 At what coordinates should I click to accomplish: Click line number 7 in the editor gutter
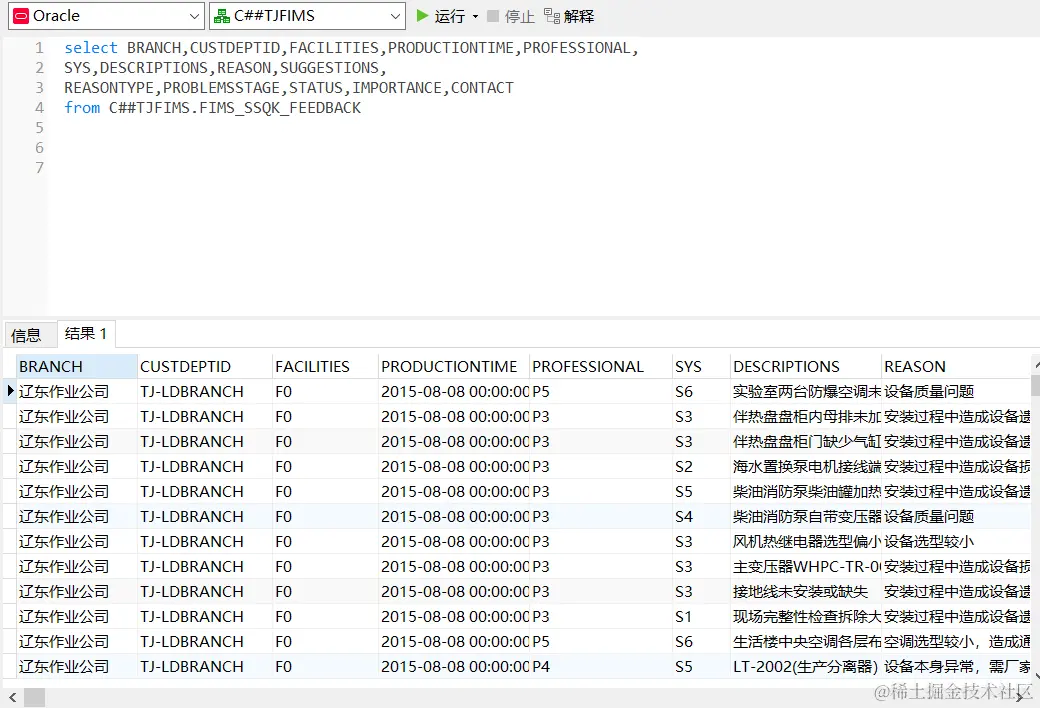40,167
